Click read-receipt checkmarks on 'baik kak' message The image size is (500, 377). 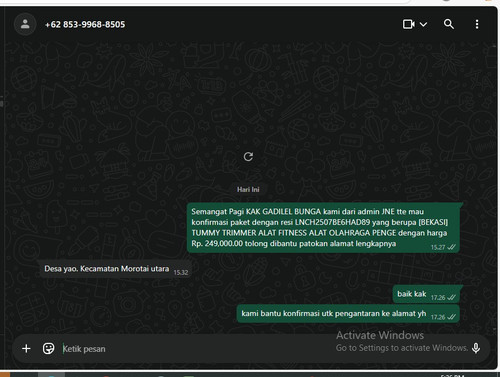(451, 297)
